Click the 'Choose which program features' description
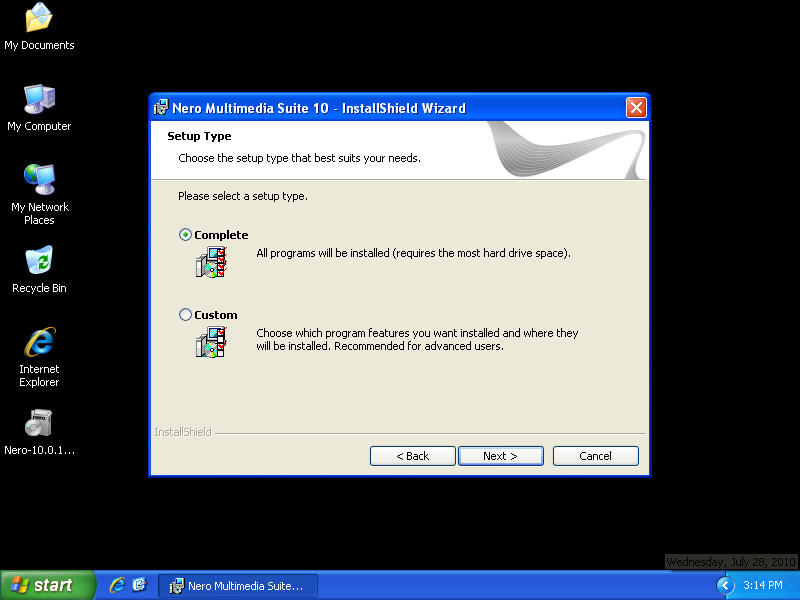 (417, 339)
